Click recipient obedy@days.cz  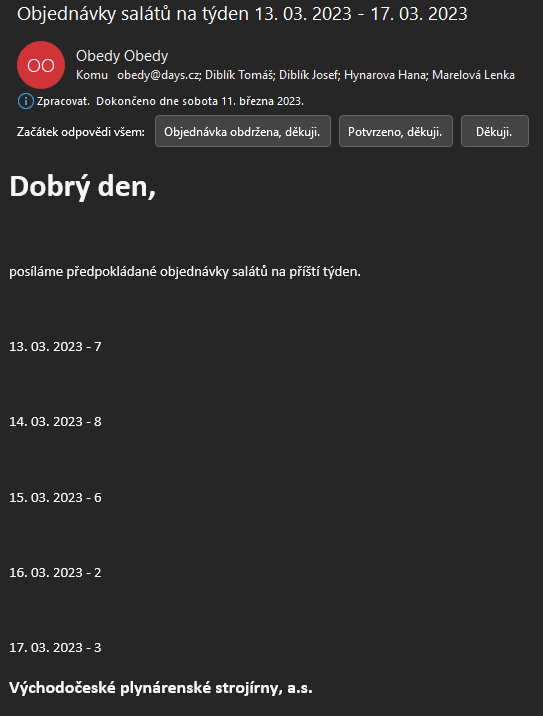click(158, 75)
